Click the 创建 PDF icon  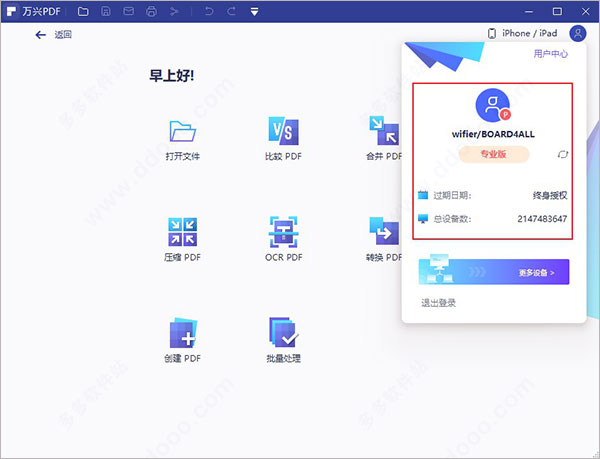[183, 333]
